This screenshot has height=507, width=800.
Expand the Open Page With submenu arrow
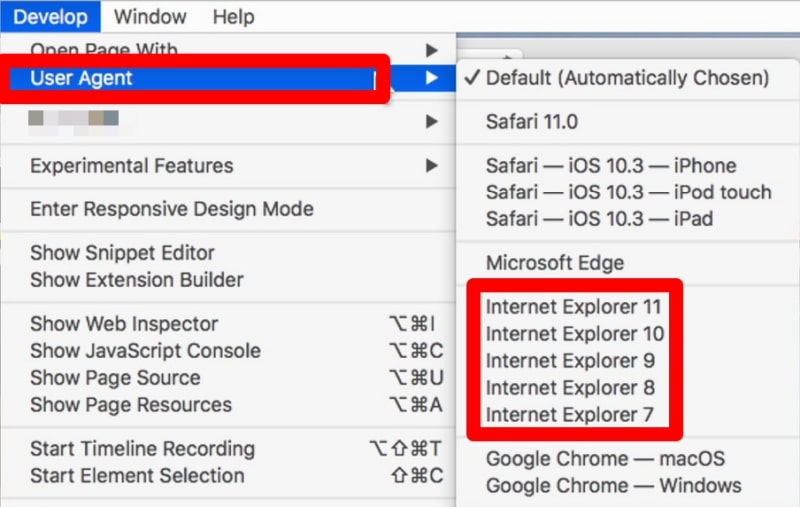[x=432, y=50]
